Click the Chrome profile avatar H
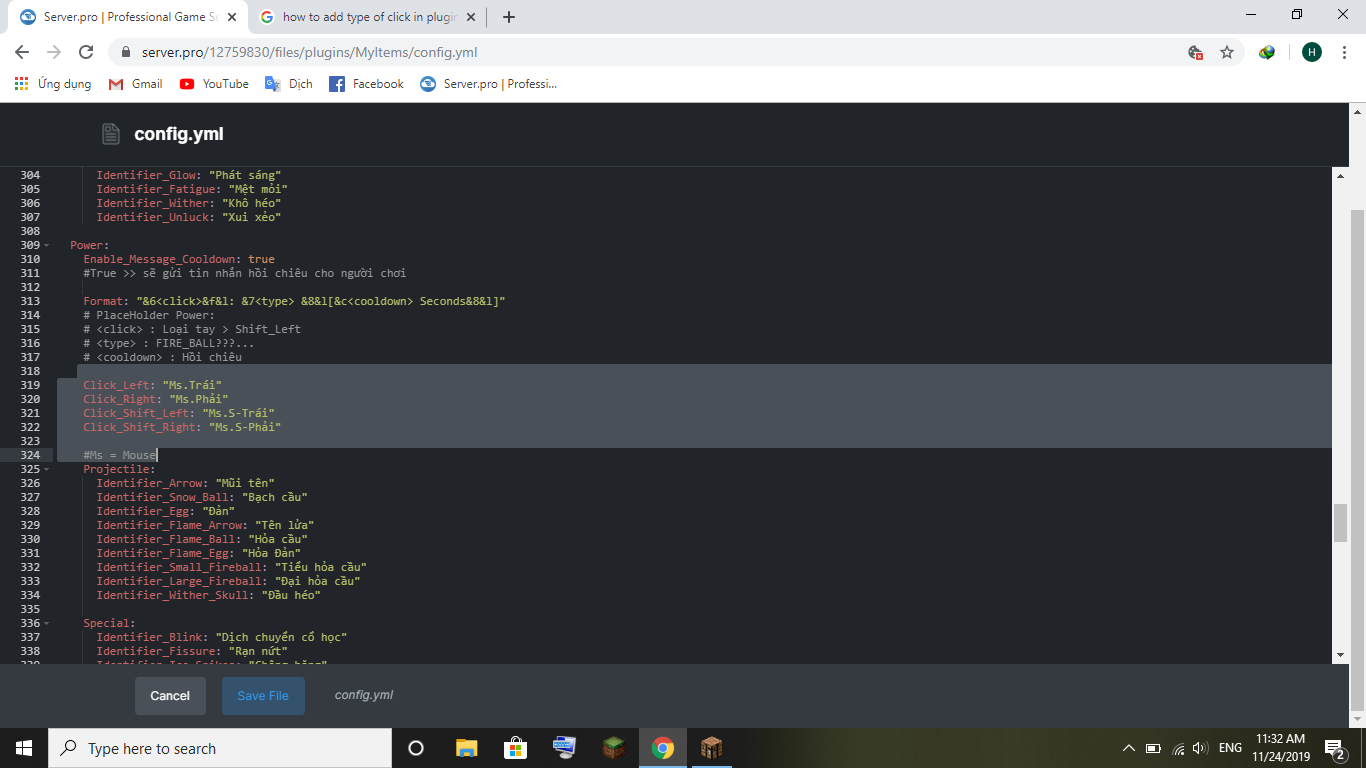Image resolution: width=1366 pixels, height=768 pixels. (1311, 52)
